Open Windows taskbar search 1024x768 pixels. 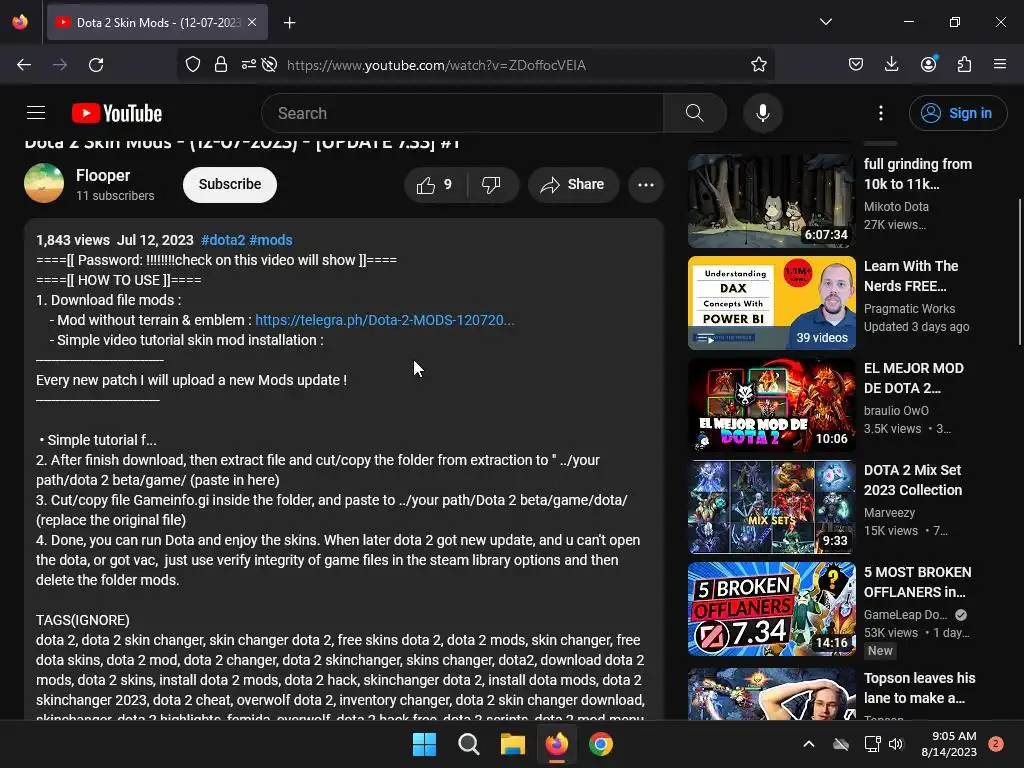pos(469,744)
